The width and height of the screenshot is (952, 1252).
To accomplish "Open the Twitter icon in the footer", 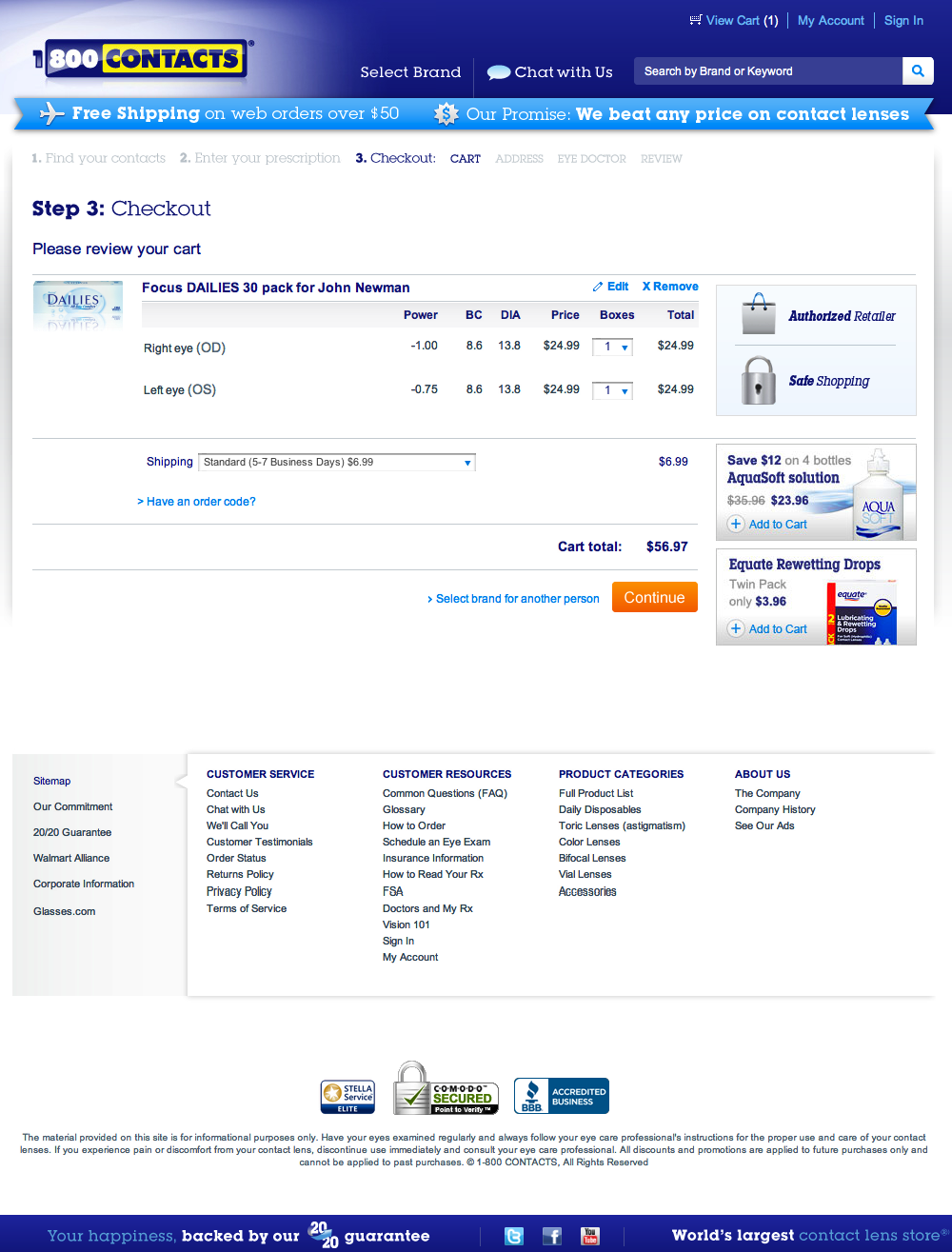I will [x=513, y=1235].
